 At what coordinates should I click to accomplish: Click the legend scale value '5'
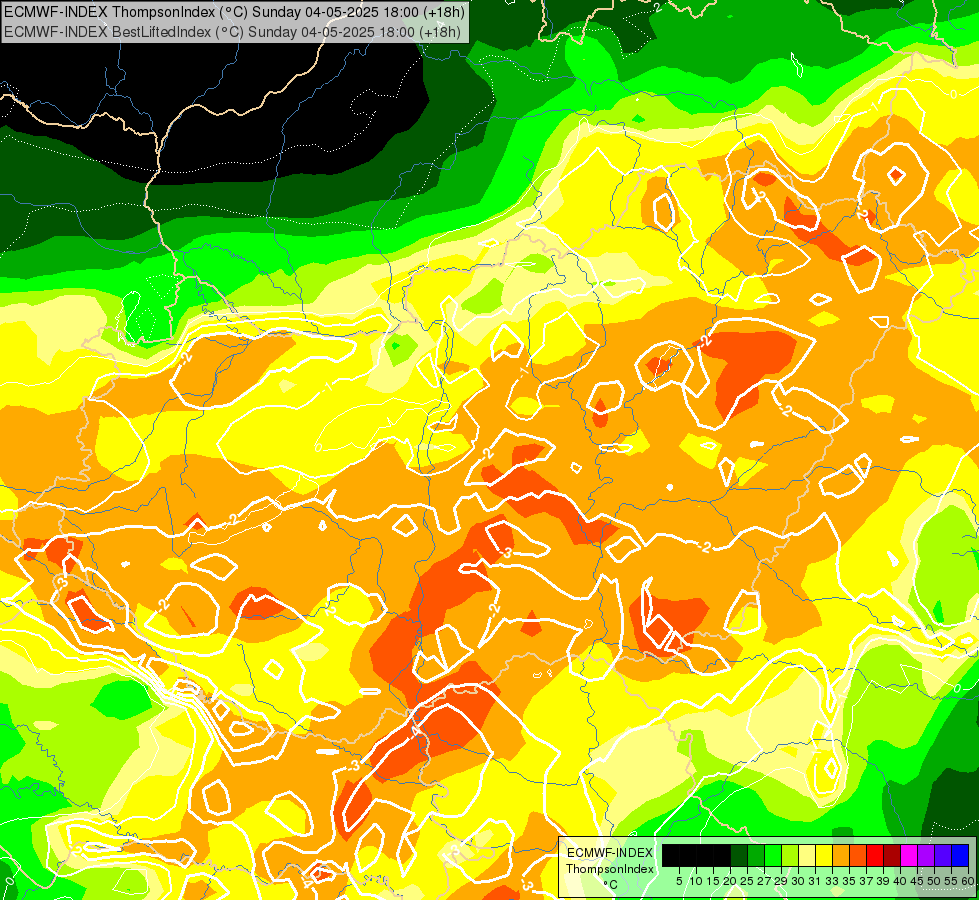pos(679,881)
